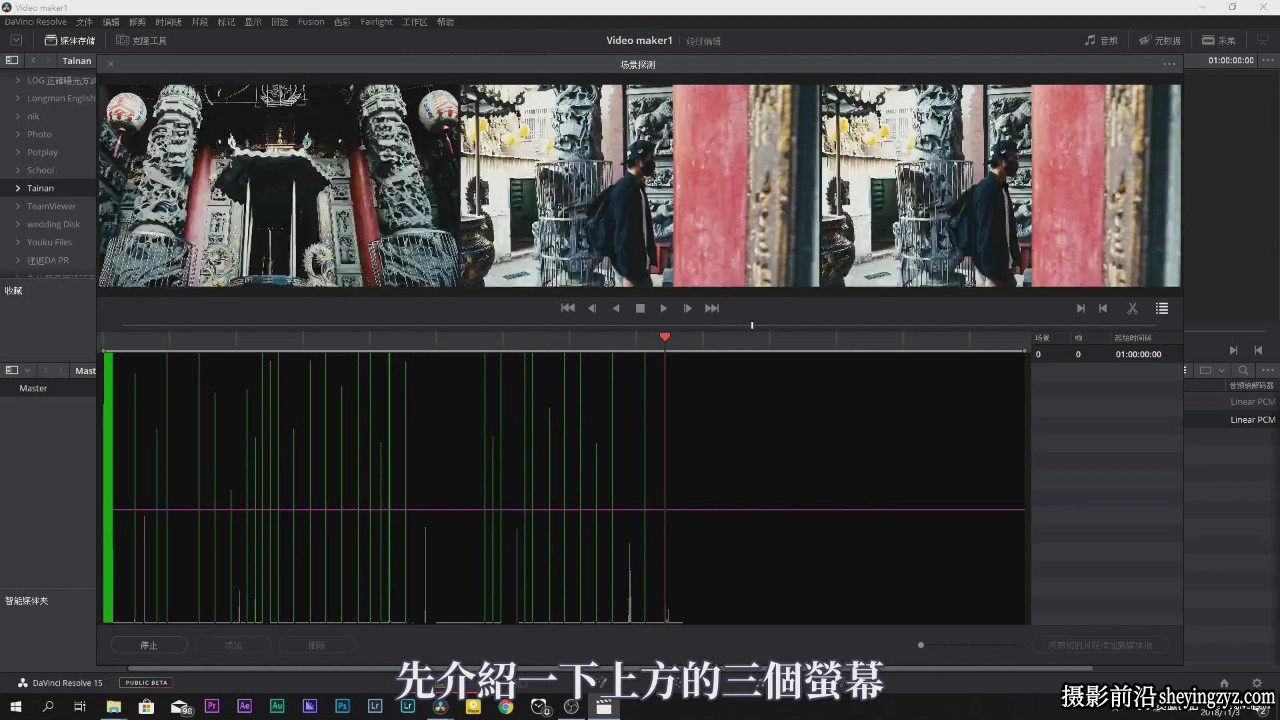Open the 采集 (capture) panel

coord(1219,41)
